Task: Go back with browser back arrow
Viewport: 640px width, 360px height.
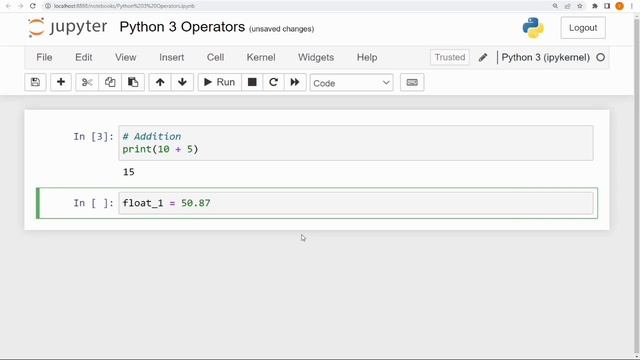Action: coord(8,6)
